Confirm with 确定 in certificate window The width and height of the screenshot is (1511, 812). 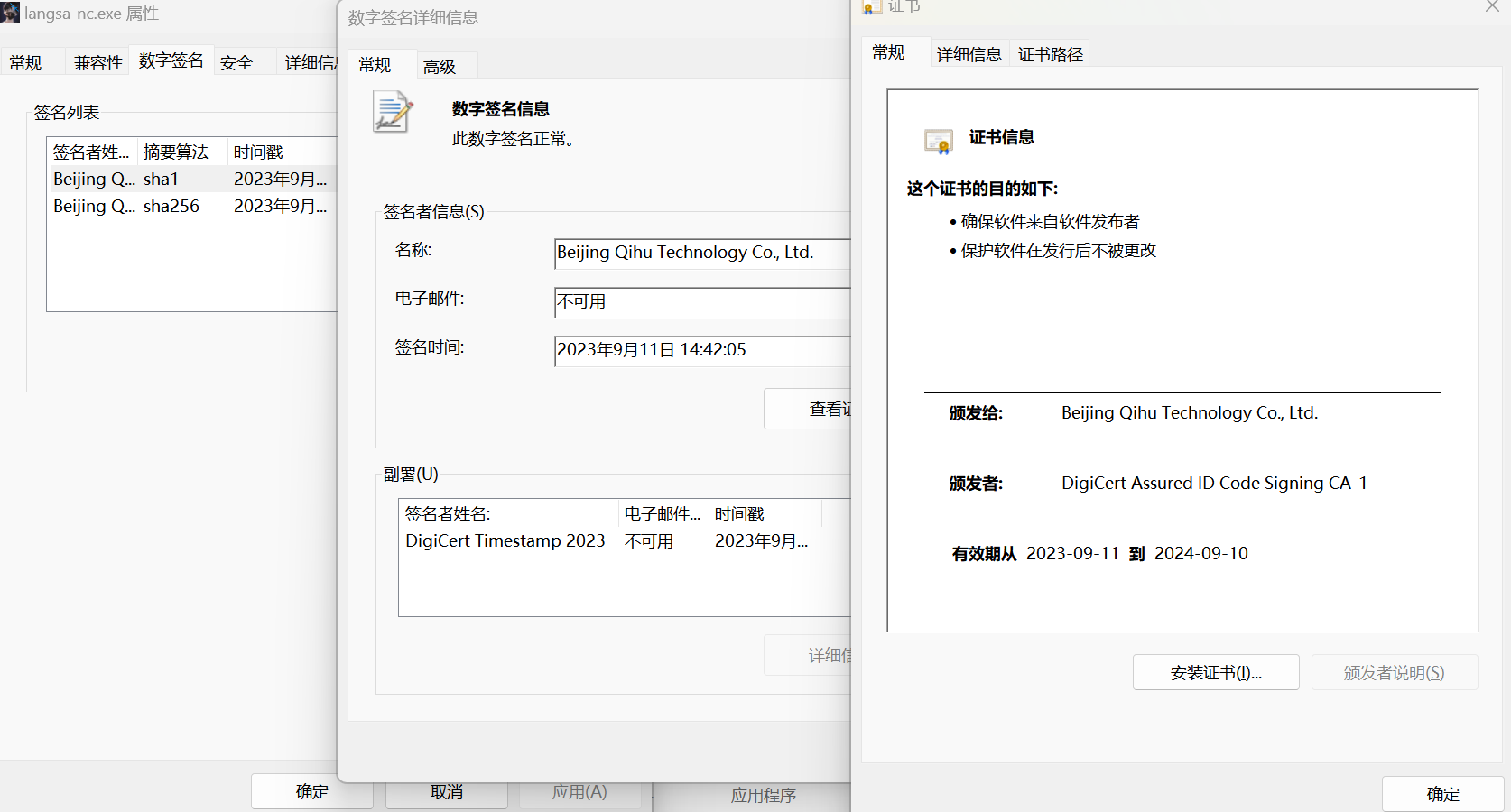click(1442, 793)
